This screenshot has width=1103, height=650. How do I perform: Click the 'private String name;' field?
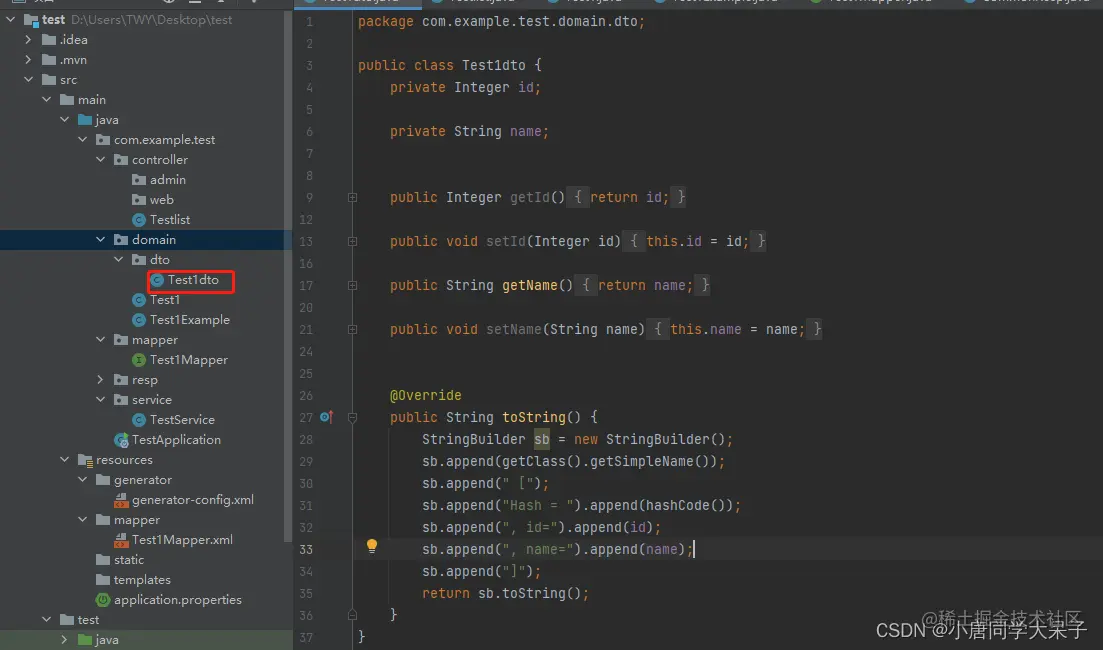pos(469,132)
